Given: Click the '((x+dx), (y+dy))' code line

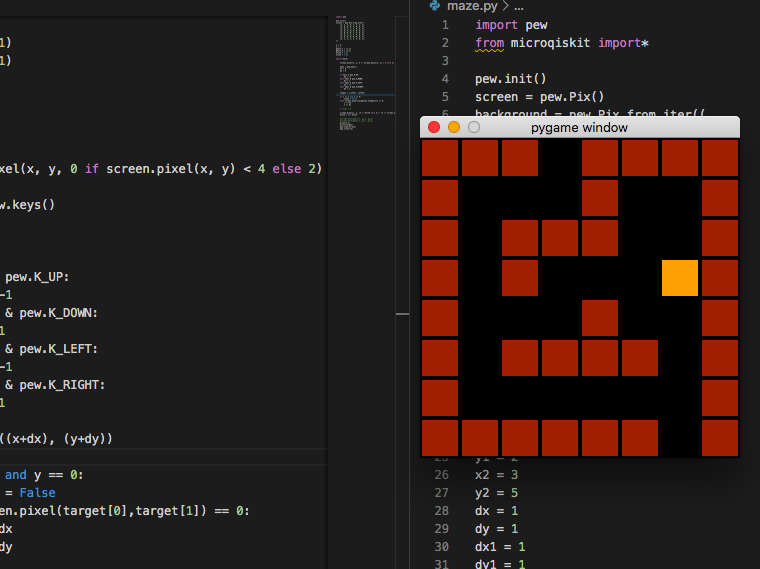Looking at the screenshot, I should point(56,439).
